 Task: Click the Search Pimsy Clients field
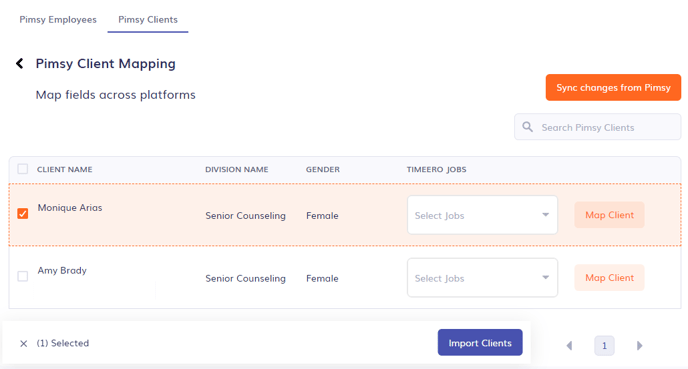(x=598, y=127)
